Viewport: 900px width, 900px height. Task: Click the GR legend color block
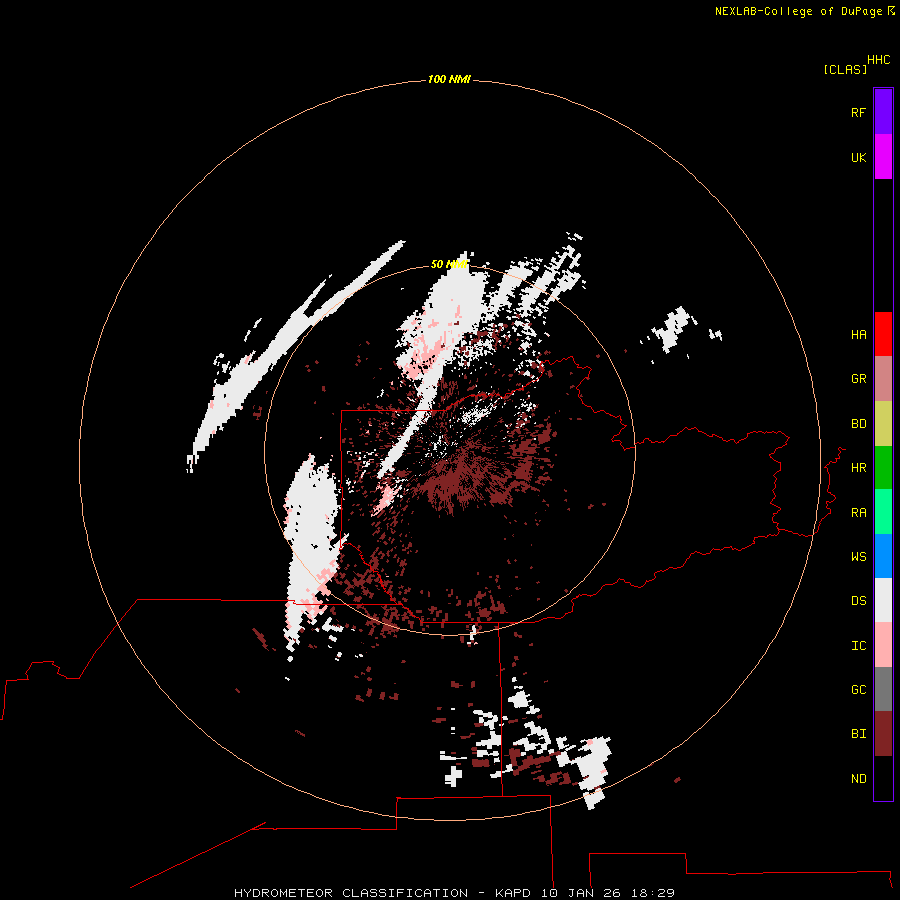pos(883,379)
